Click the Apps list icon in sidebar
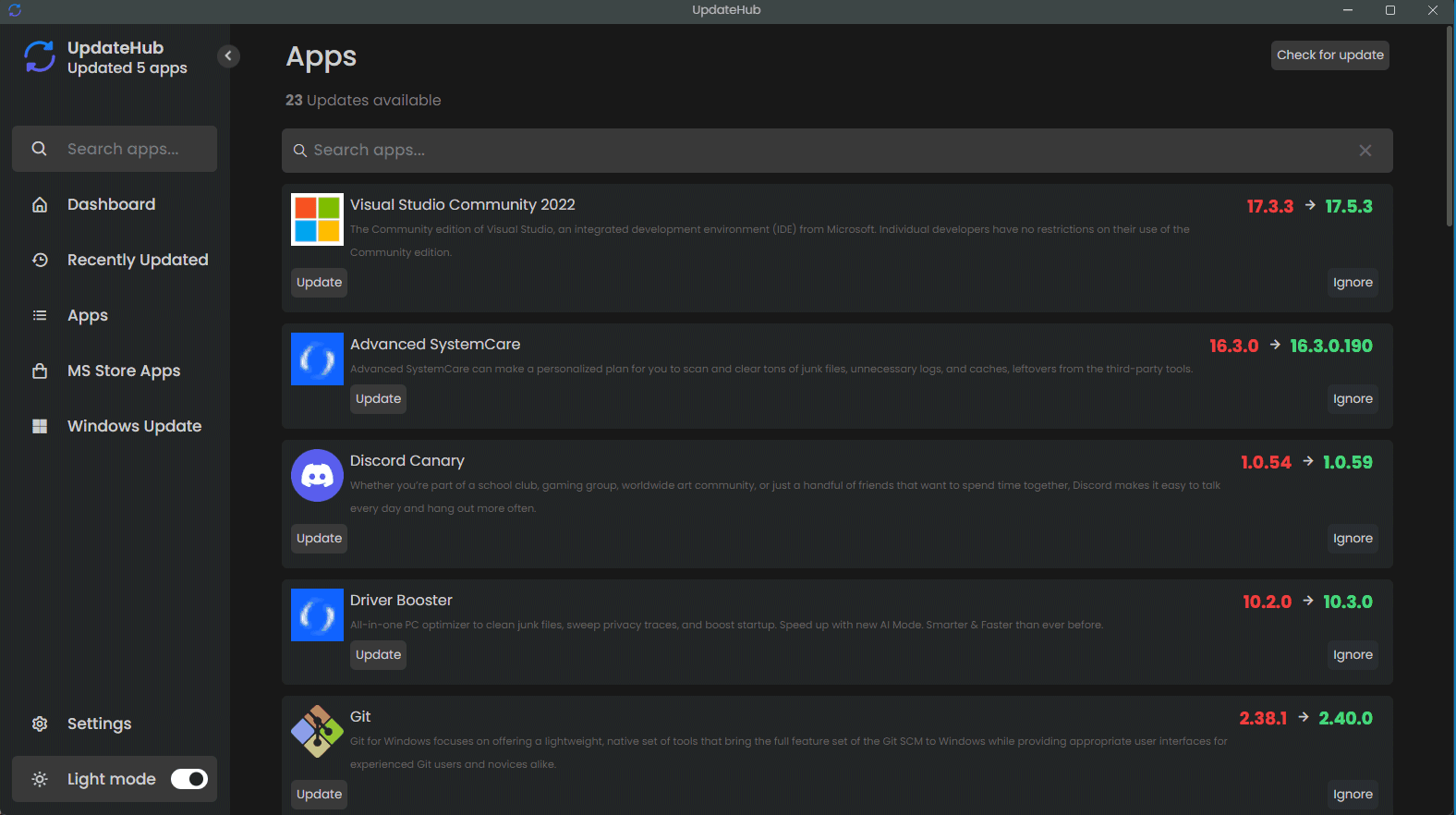This screenshot has height=815, width=1456. click(40, 315)
